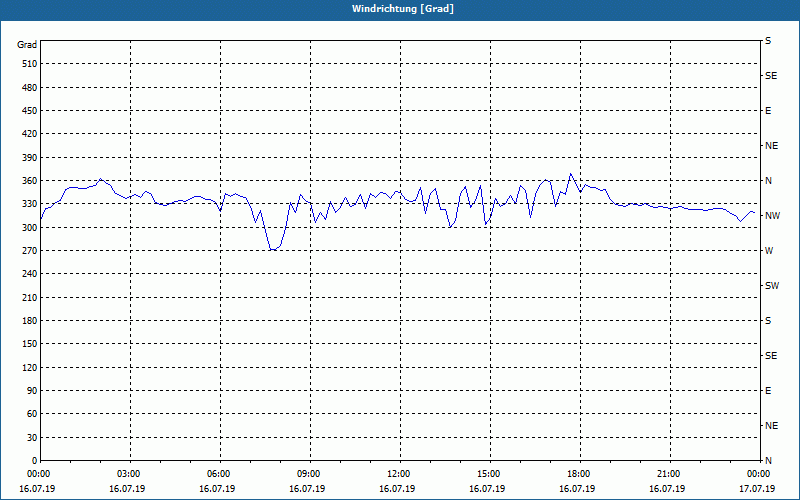The height and width of the screenshot is (500, 800).
Task: Click the 300 y-axis label
Action: pyautogui.click(x=30, y=228)
